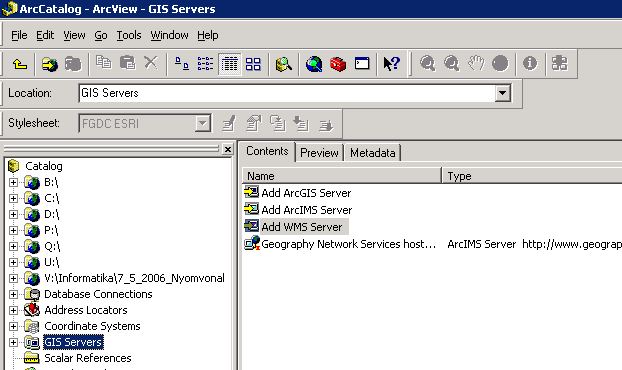
Task: Click Edit Metadata icon
Action: 228,123
